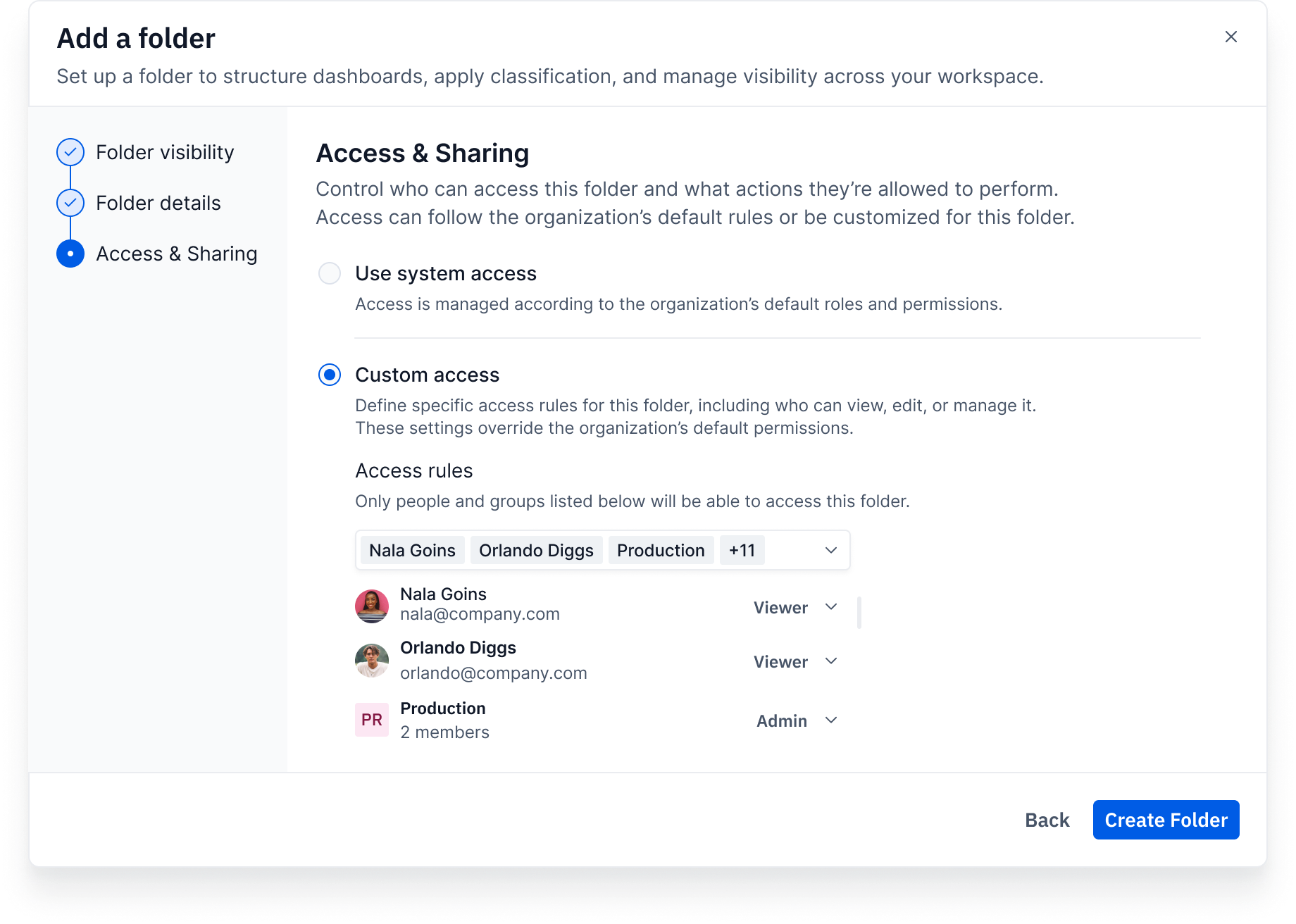Click the Folder details checkmark step icon

click(x=70, y=203)
